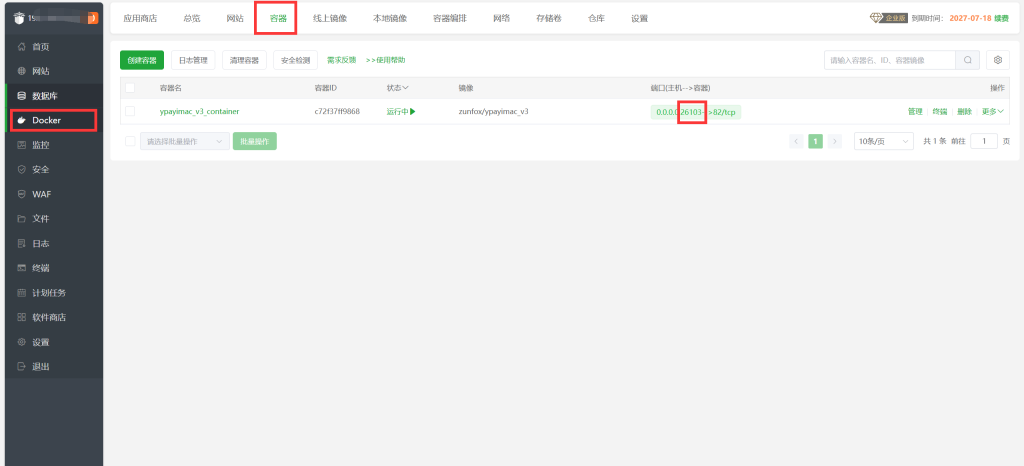Open the top 设置 tab
Image resolution: width=1024 pixels, height=466 pixels.
coord(639,18)
